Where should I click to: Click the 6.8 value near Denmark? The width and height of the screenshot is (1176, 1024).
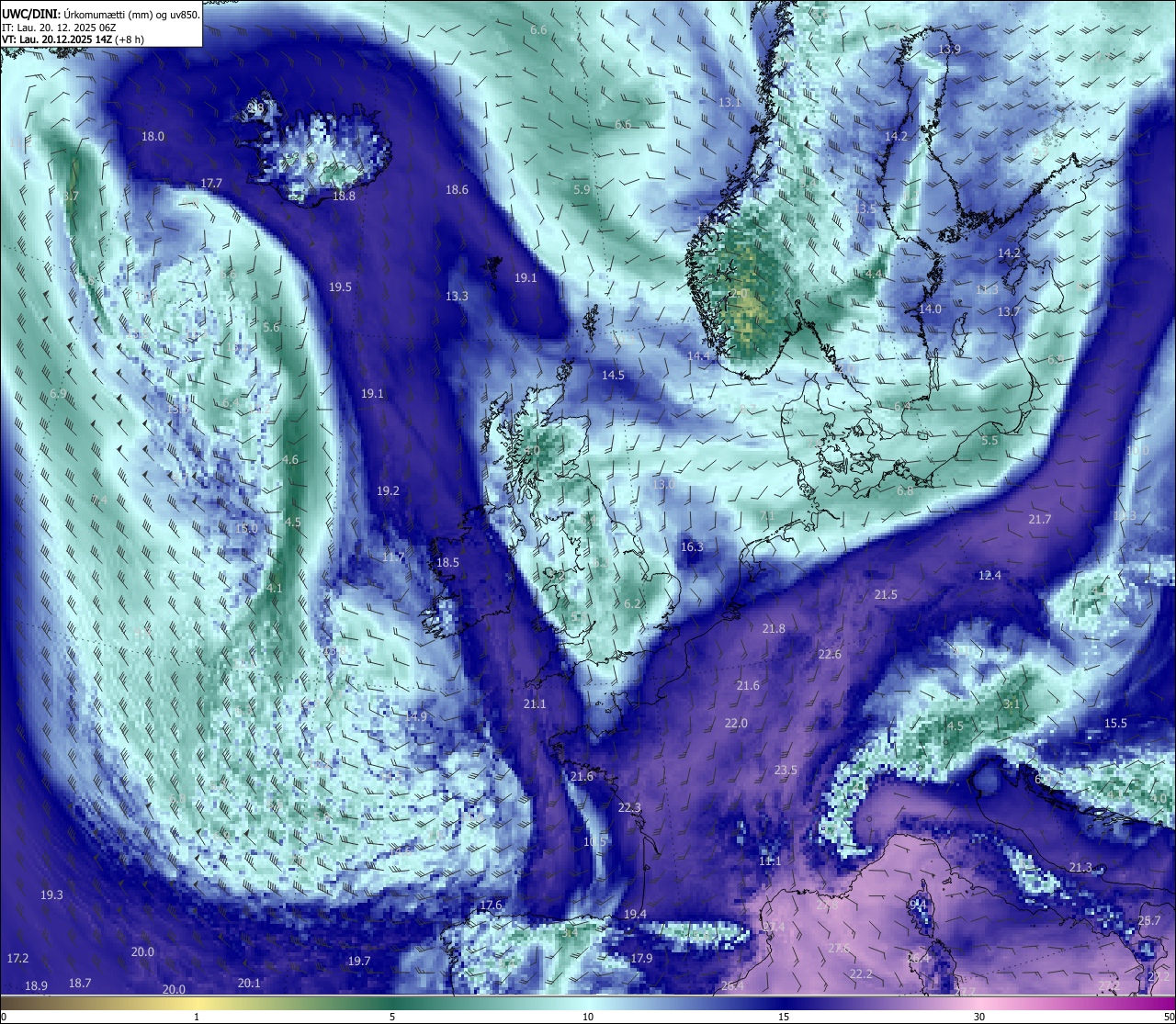coord(905,491)
